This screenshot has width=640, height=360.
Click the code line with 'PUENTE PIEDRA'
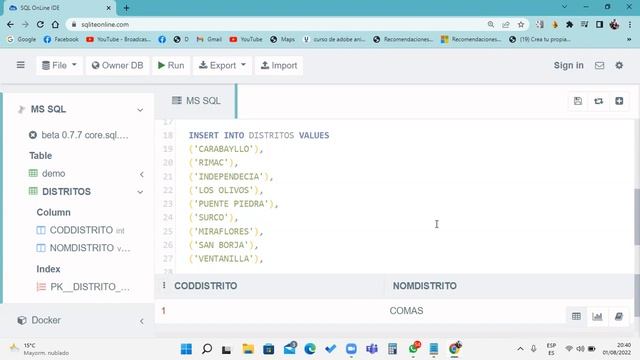point(233,204)
